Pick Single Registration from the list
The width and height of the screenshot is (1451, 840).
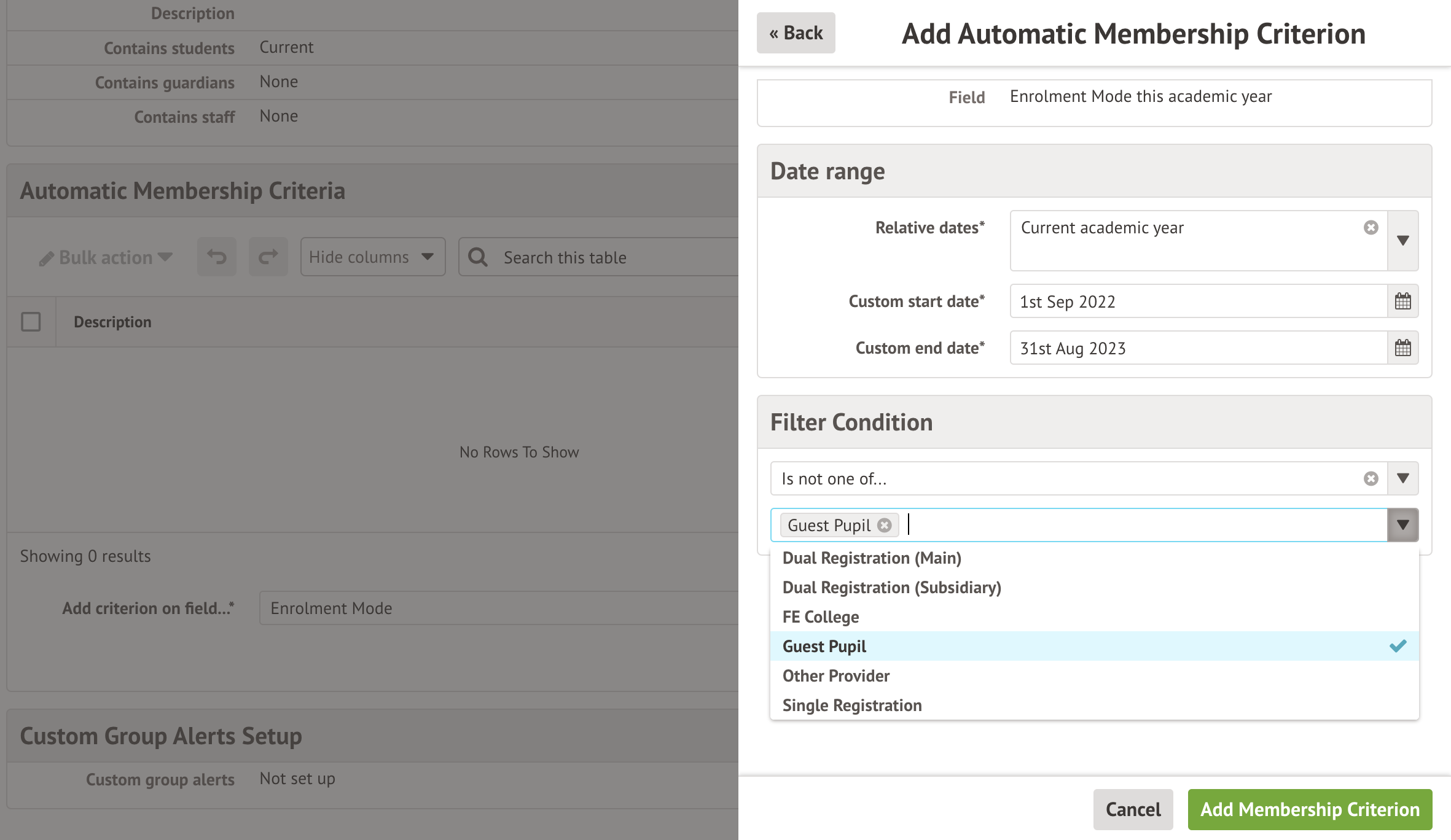pyautogui.click(x=852, y=706)
